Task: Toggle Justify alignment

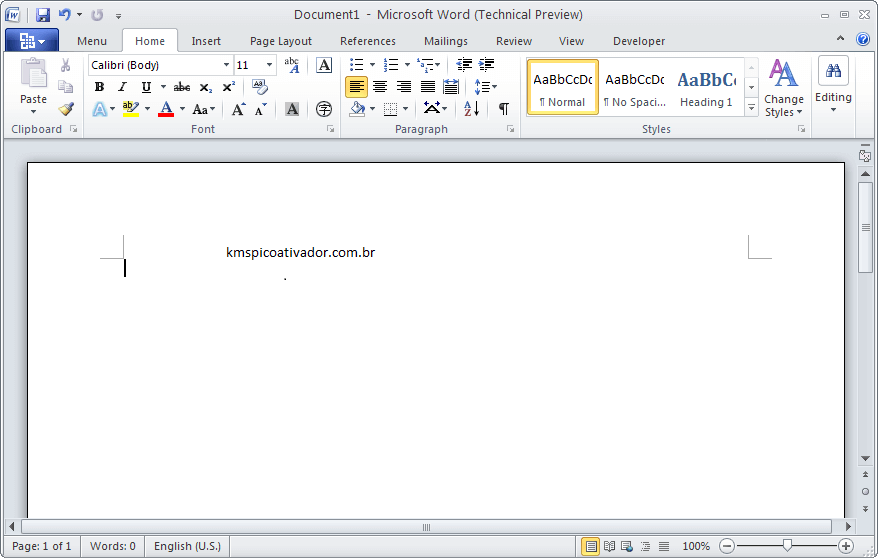Action: (x=427, y=87)
